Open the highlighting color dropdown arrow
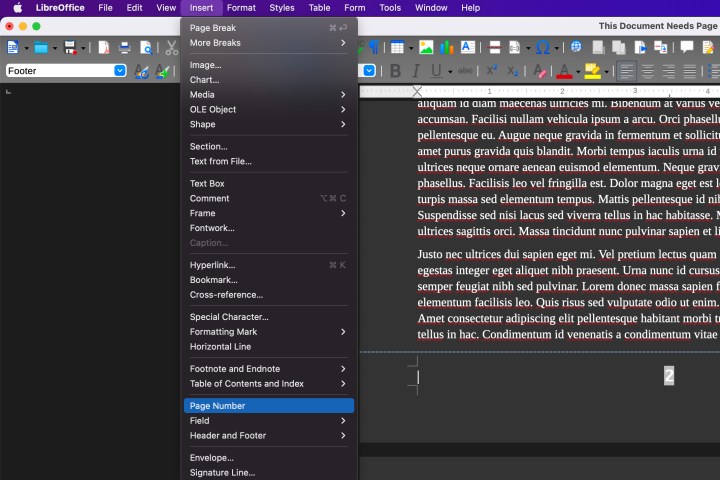The image size is (720, 480). [607, 71]
